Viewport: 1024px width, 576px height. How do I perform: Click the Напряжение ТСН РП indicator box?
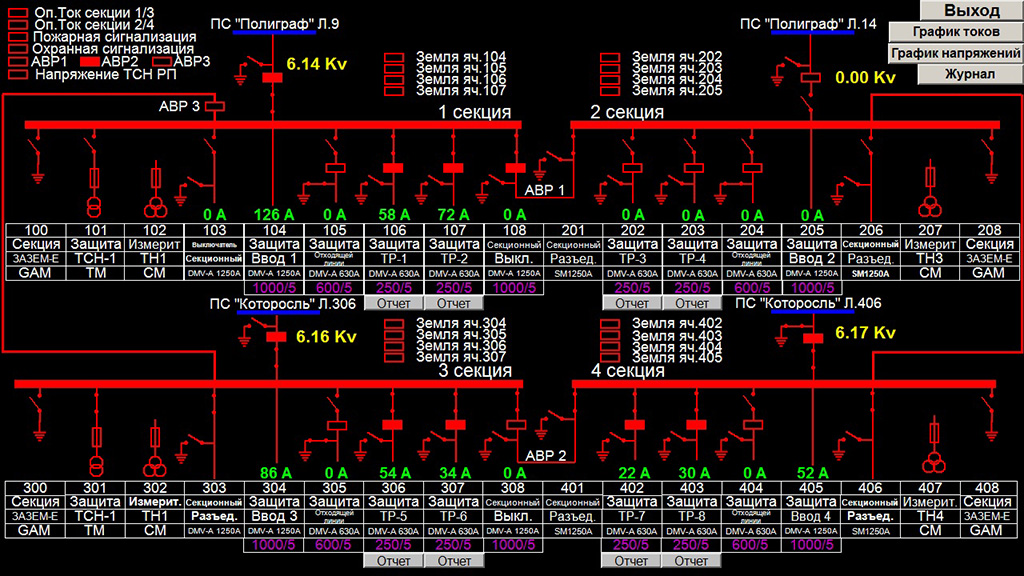point(18,74)
